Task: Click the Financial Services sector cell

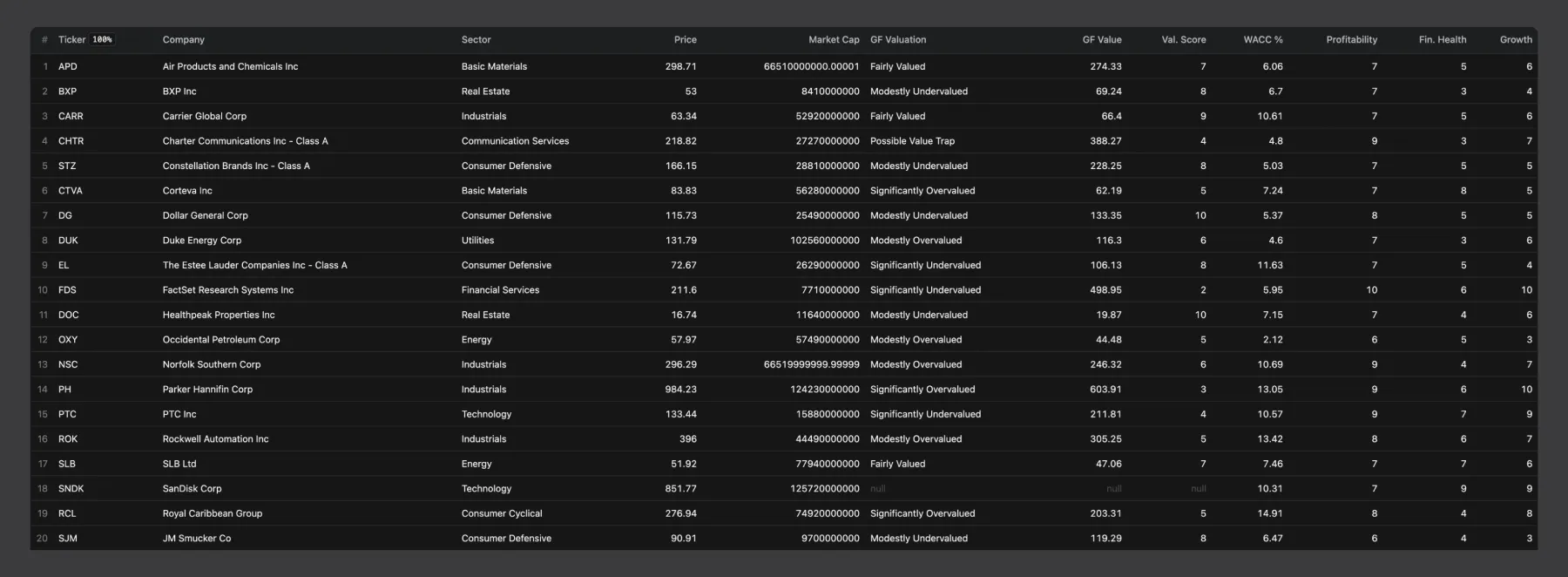Action: coord(500,290)
